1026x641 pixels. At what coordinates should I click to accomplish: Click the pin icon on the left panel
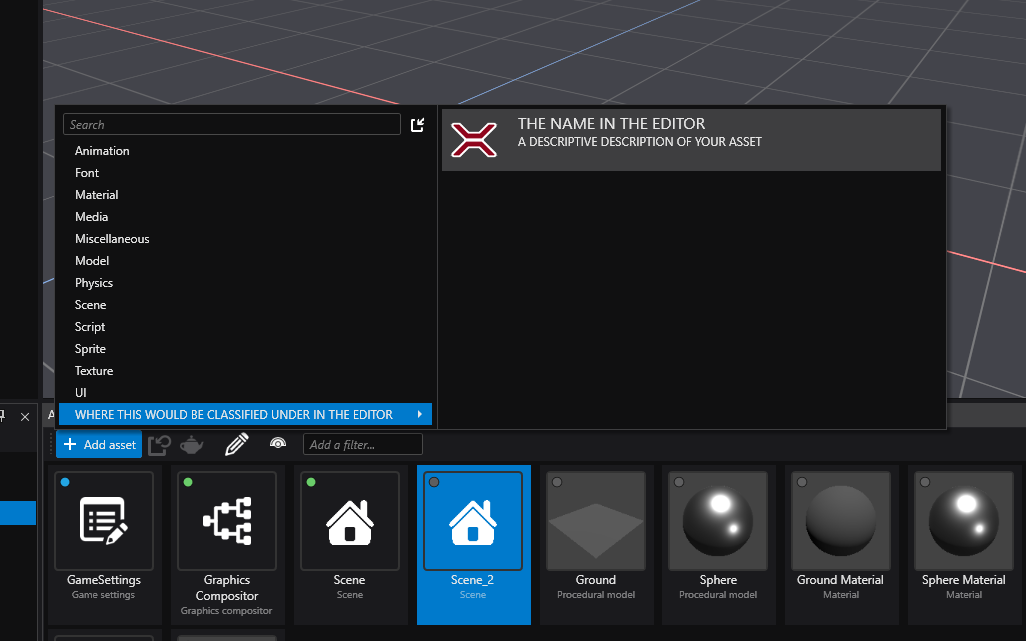pyautogui.click(x=3, y=416)
